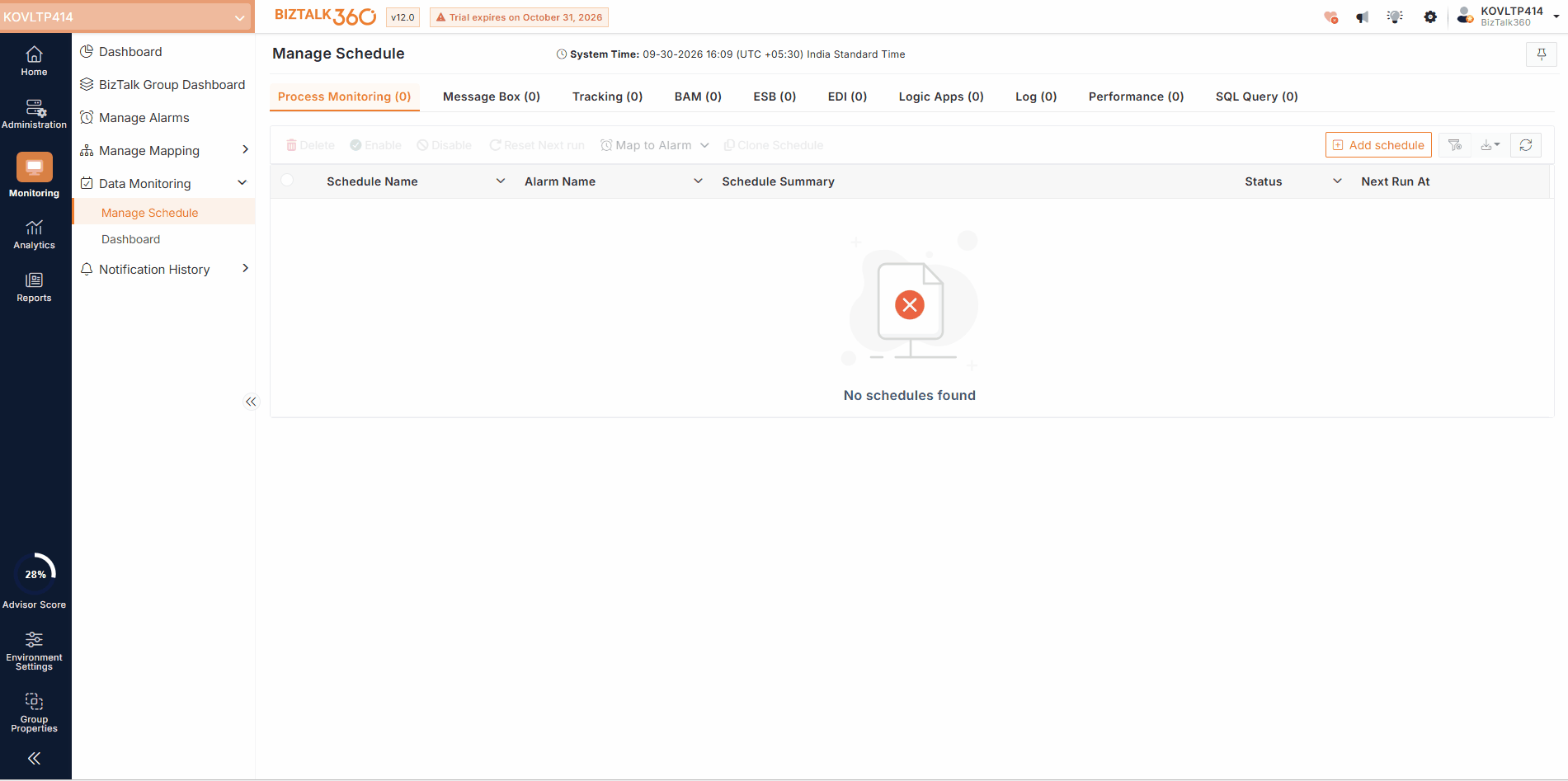Click the Add schedule button
The image size is (1568, 781).
[1378, 145]
